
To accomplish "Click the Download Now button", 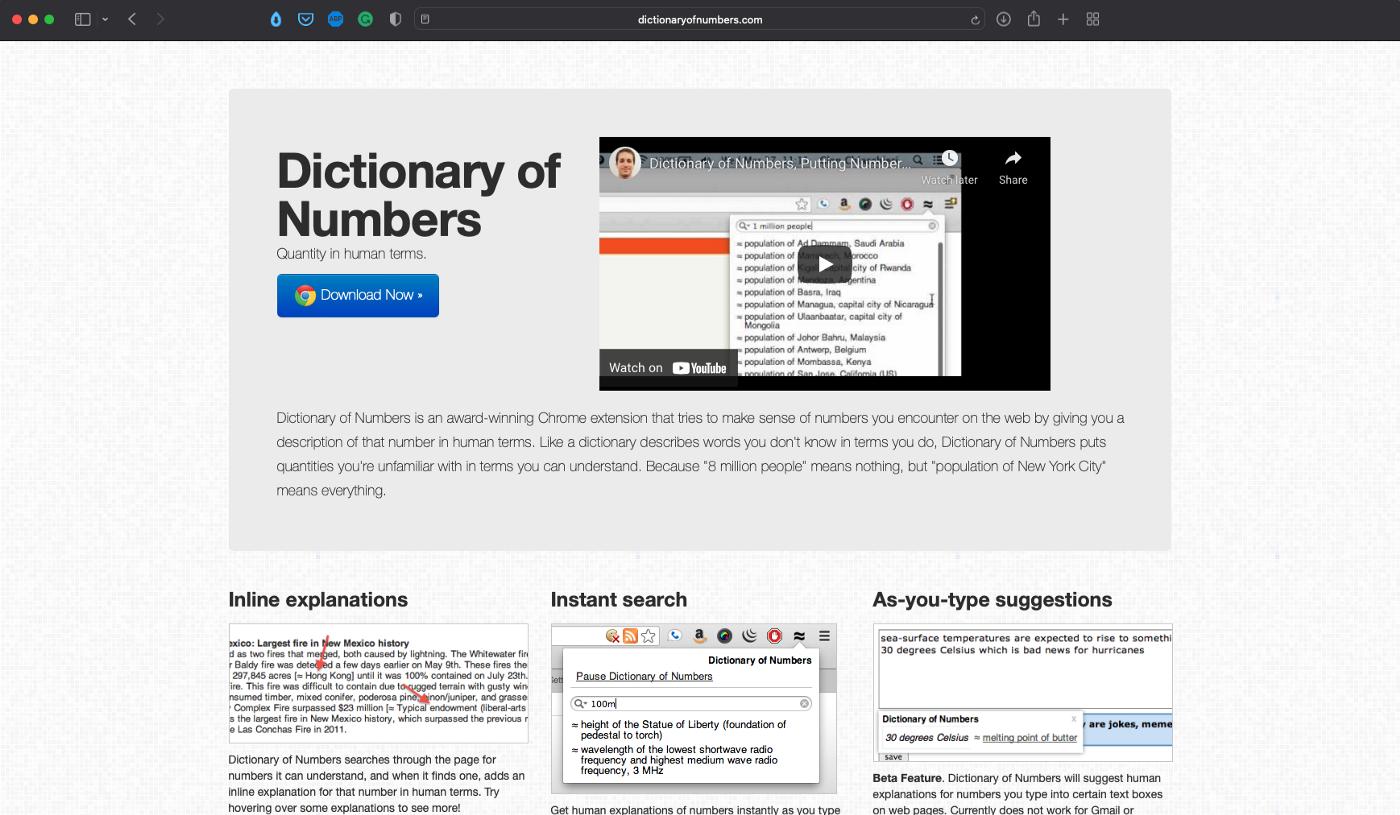I will pyautogui.click(x=358, y=295).
